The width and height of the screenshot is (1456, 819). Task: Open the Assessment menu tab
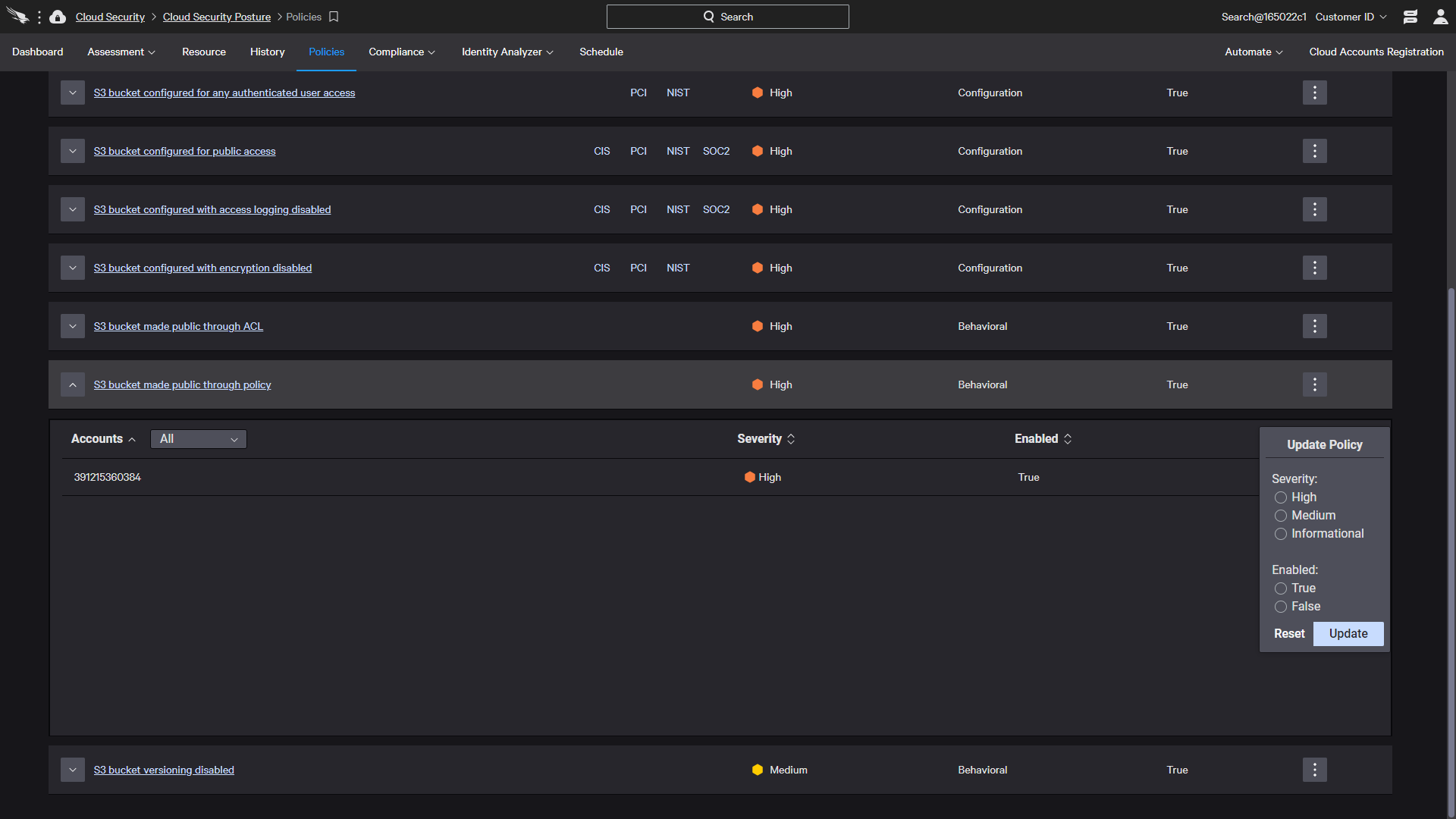[x=121, y=52]
